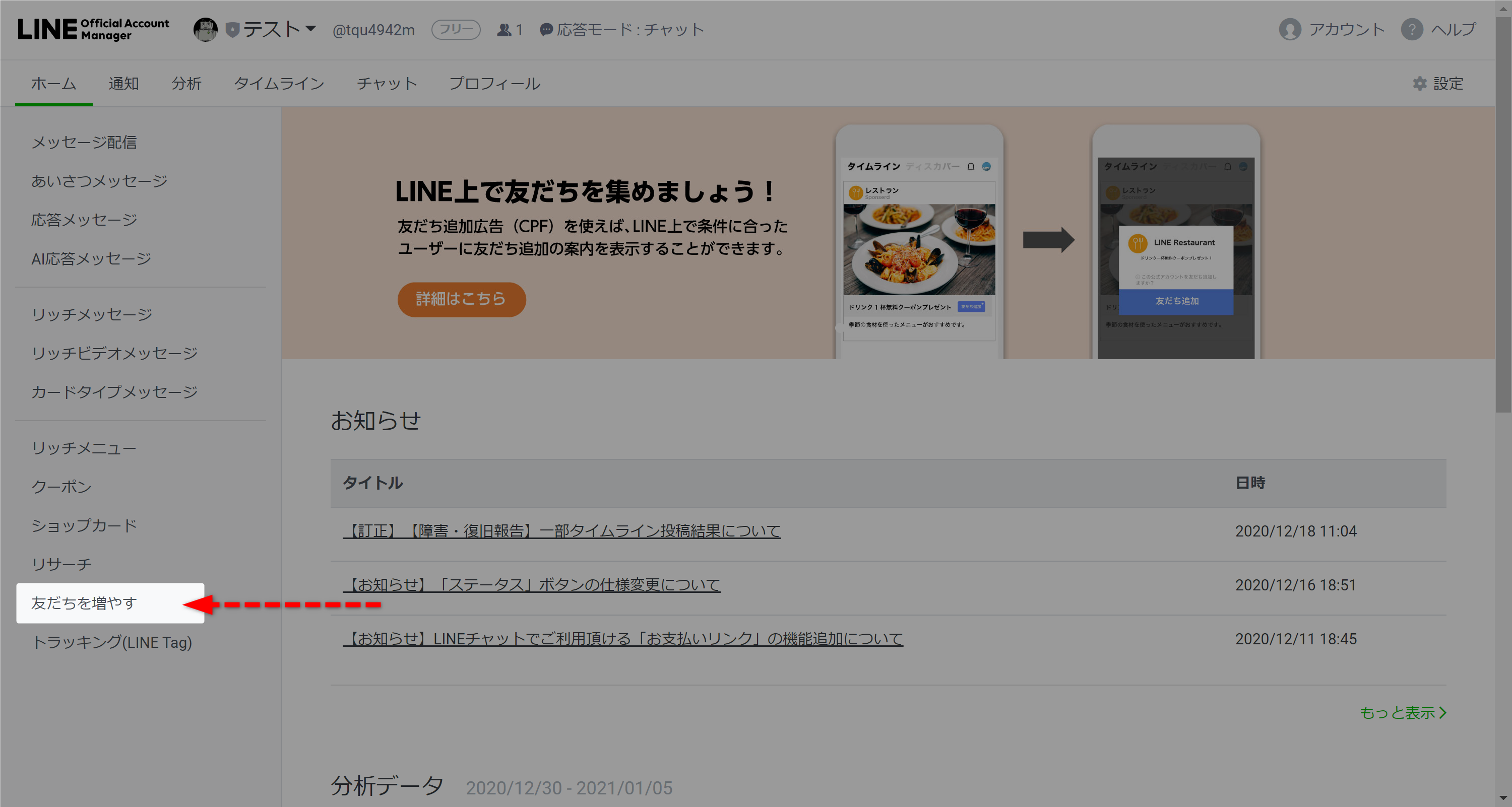The width and height of the screenshot is (1512, 807).
Task: Open リッチメニュー in the sidebar
Action: pyautogui.click(x=83, y=448)
